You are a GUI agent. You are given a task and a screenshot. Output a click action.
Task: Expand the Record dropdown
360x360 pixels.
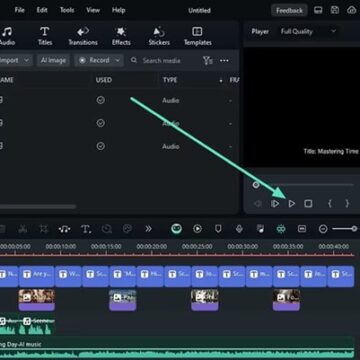117,60
